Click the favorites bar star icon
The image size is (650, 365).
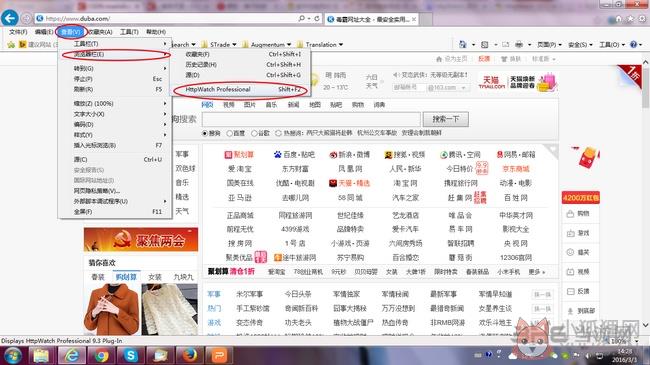click(11, 44)
